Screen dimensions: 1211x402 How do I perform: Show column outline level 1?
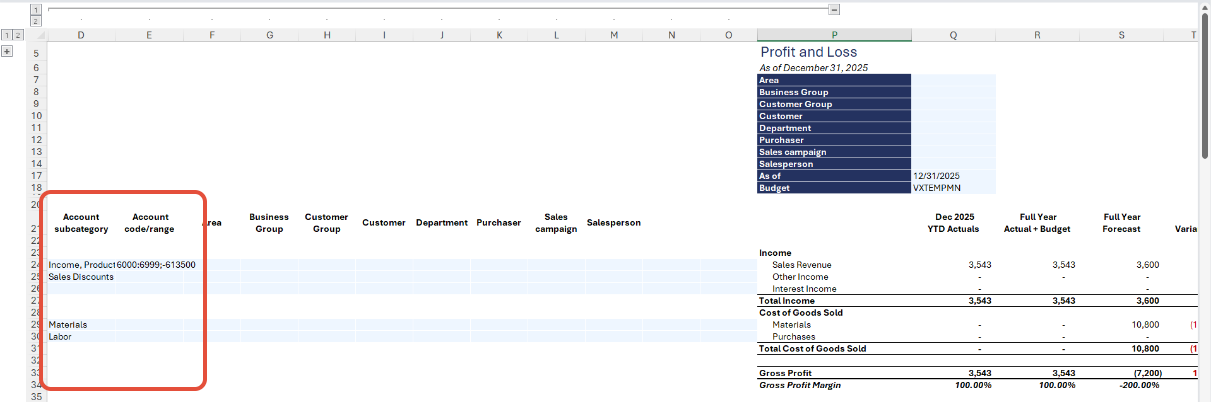(36, 9)
